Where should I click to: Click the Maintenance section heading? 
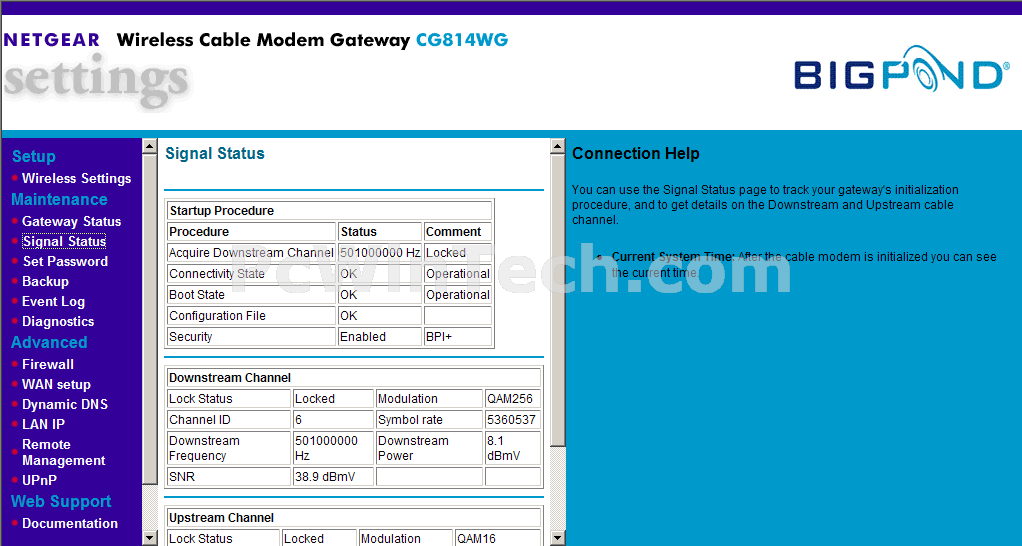(59, 199)
